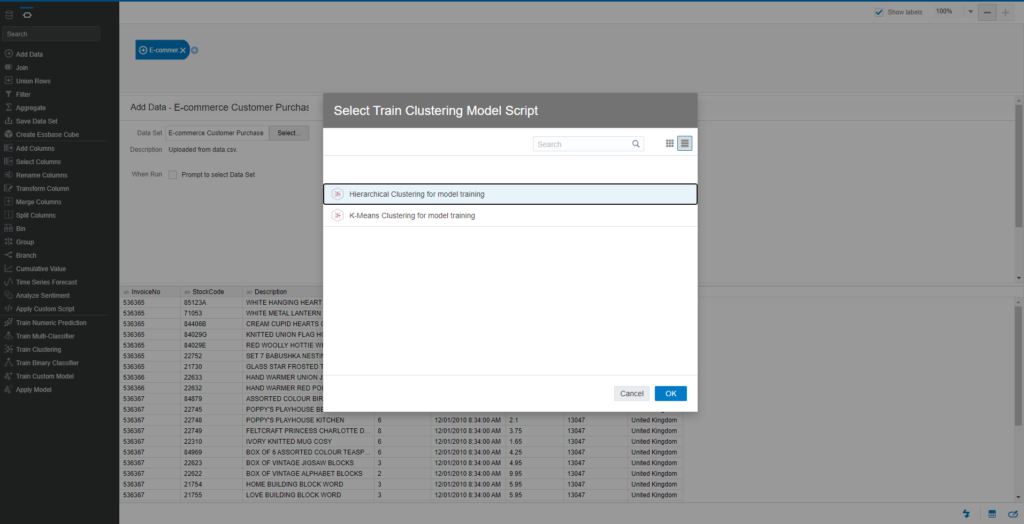Click the BOX OF VINTAGE ALPHABET BLOCKS cell
The width and height of the screenshot is (1024, 524).
(308, 474)
